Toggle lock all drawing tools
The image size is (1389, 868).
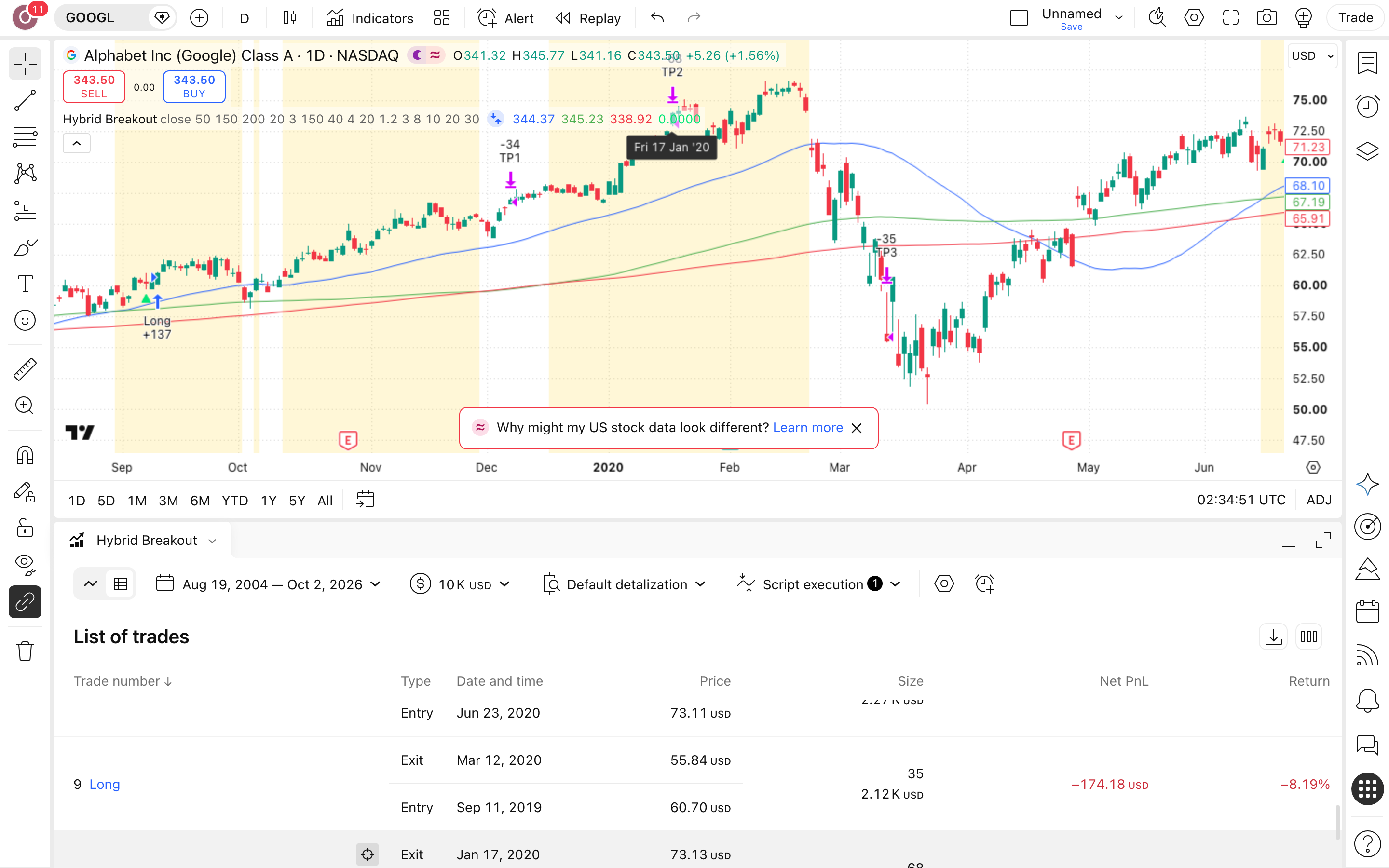tap(25, 528)
